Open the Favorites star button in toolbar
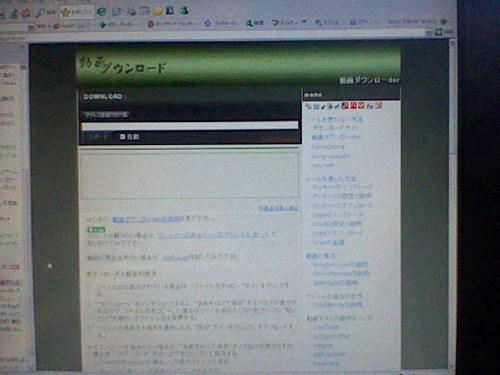Screen dimensions: 500x375 (x=77, y=12)
